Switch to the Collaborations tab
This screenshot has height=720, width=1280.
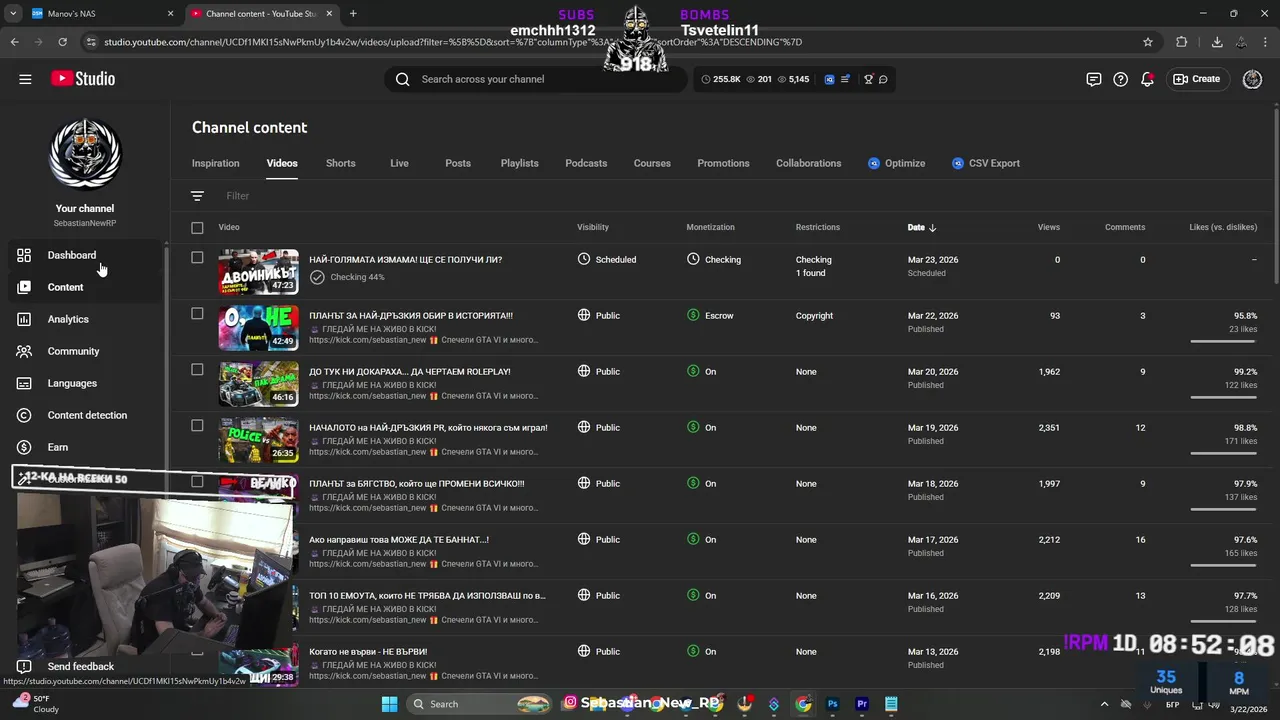(809, 163)
